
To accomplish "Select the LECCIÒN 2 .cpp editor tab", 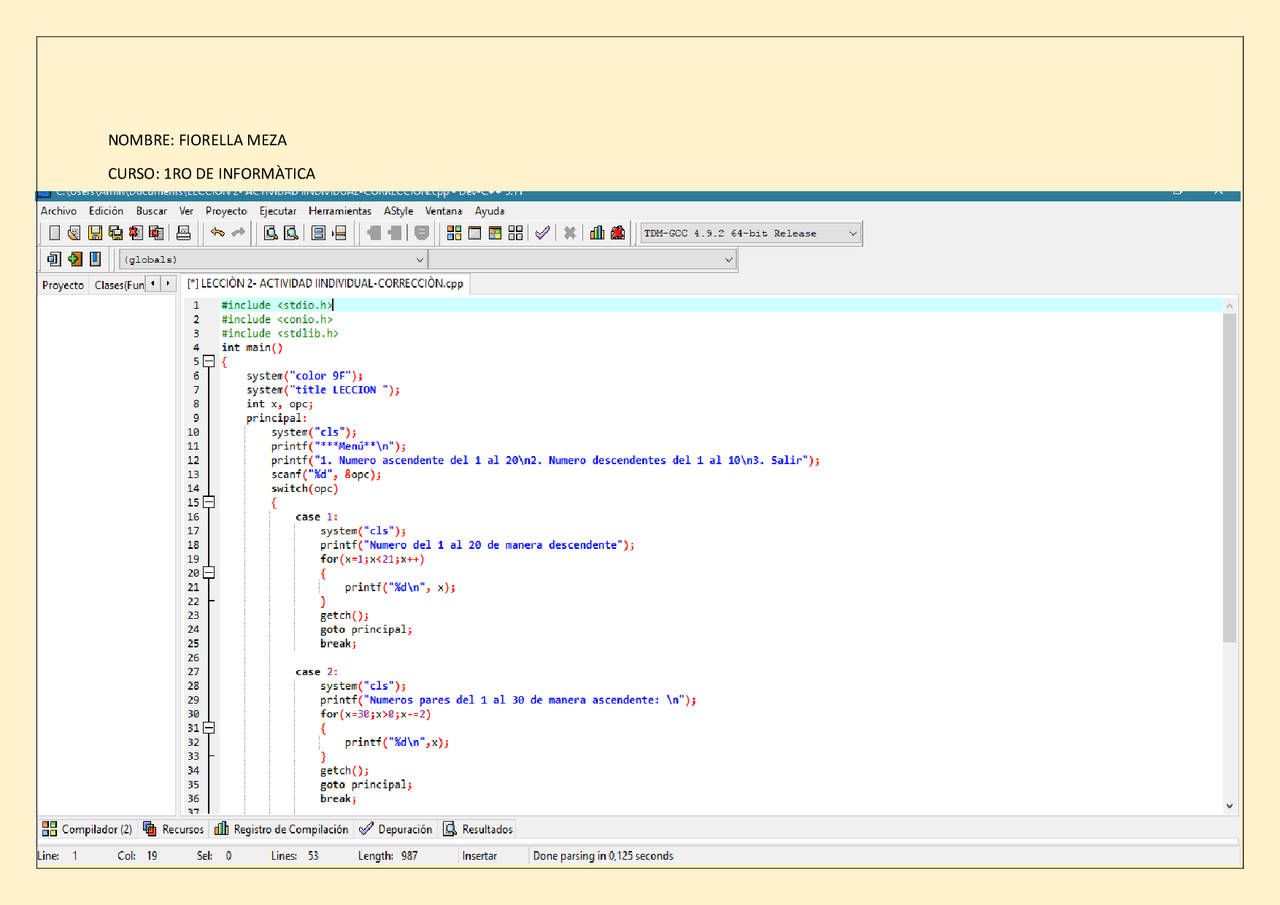I will pos(326,284).
